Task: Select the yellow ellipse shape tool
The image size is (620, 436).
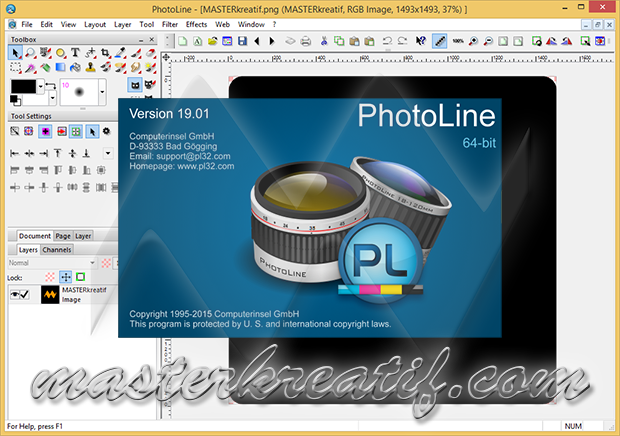Action: (60, 53)
